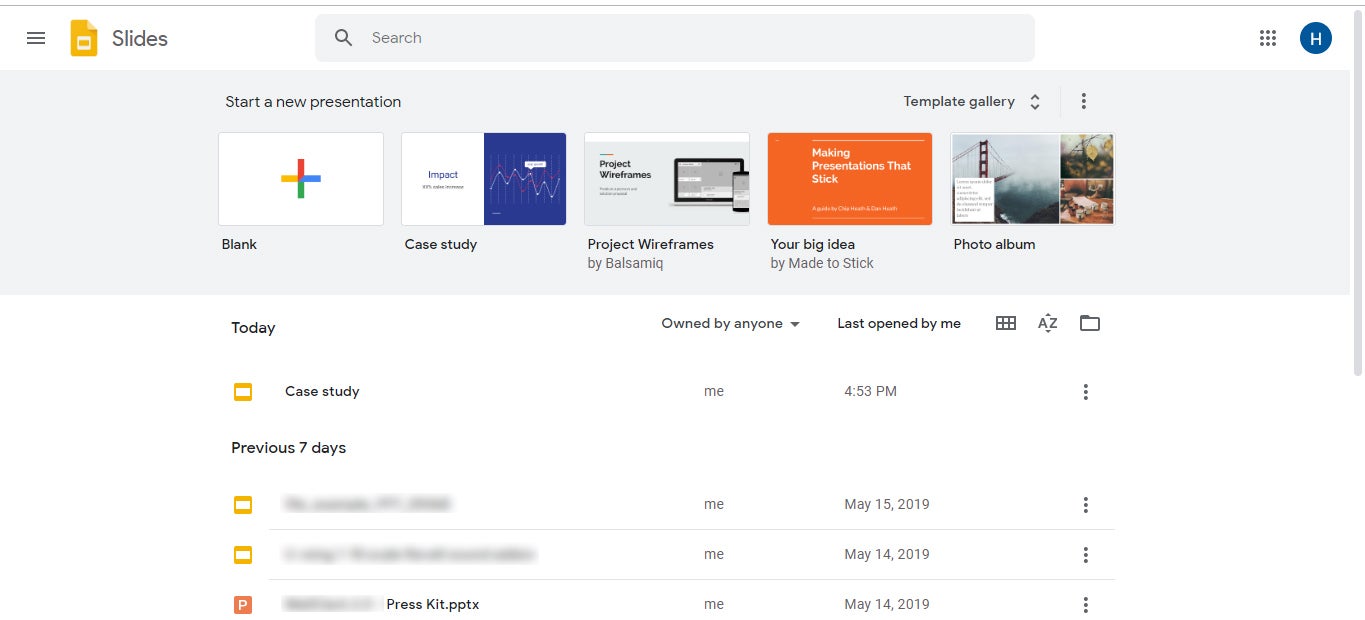Image resolution: width=1365 pixels, height=620 pixels.
Task: Open the Google apps grid
Action: (1268, 38)
